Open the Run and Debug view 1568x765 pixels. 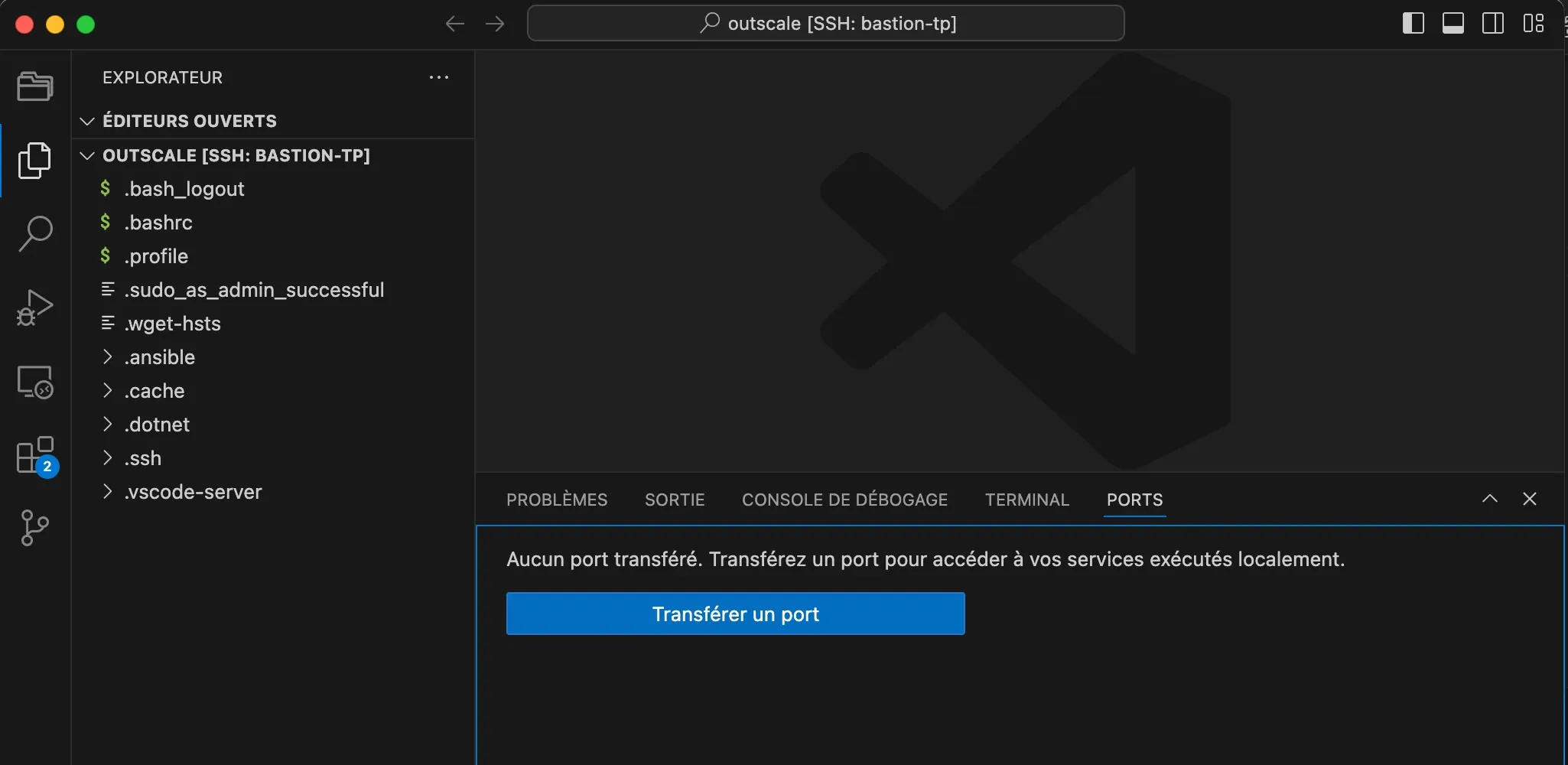pyautogui.click(x=34, y=308)
